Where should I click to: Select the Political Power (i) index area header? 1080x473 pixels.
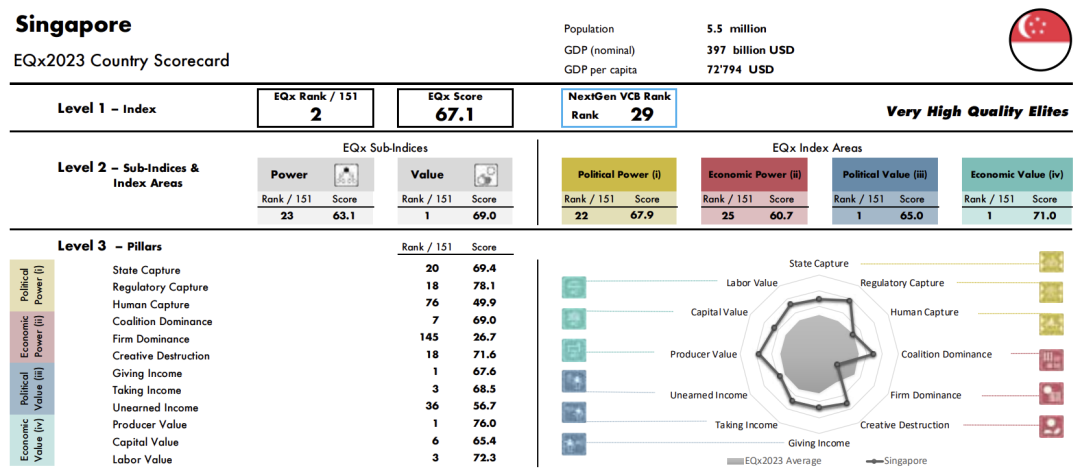(619, 174)
